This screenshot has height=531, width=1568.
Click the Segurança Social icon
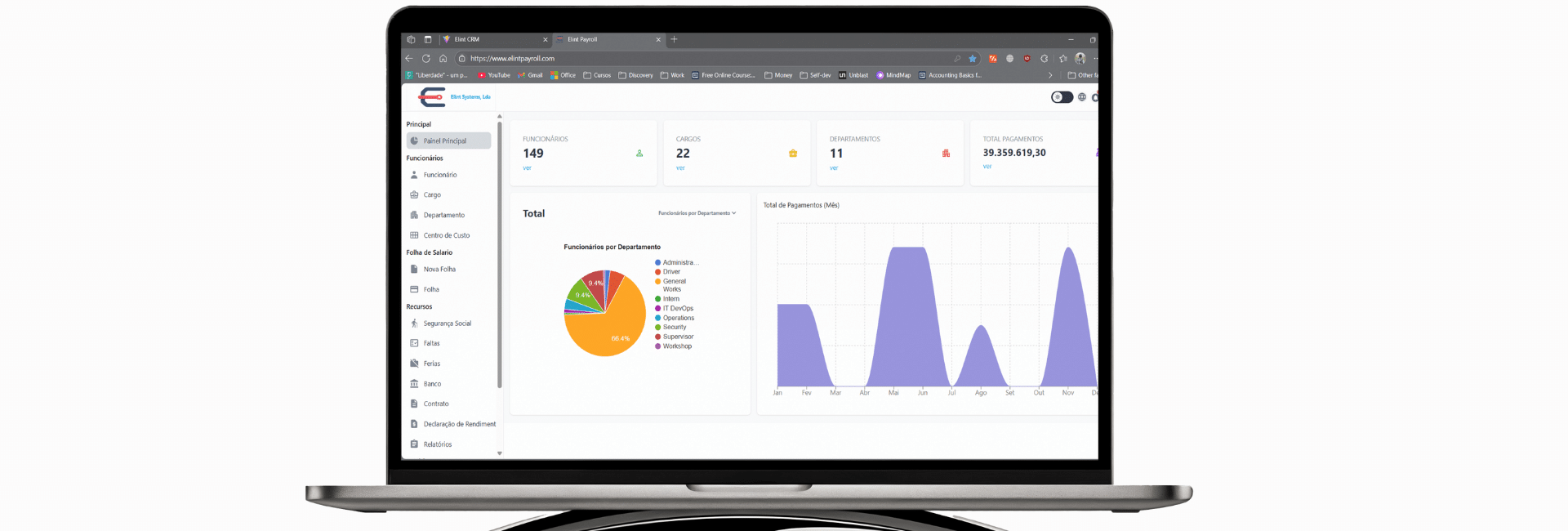414,324
